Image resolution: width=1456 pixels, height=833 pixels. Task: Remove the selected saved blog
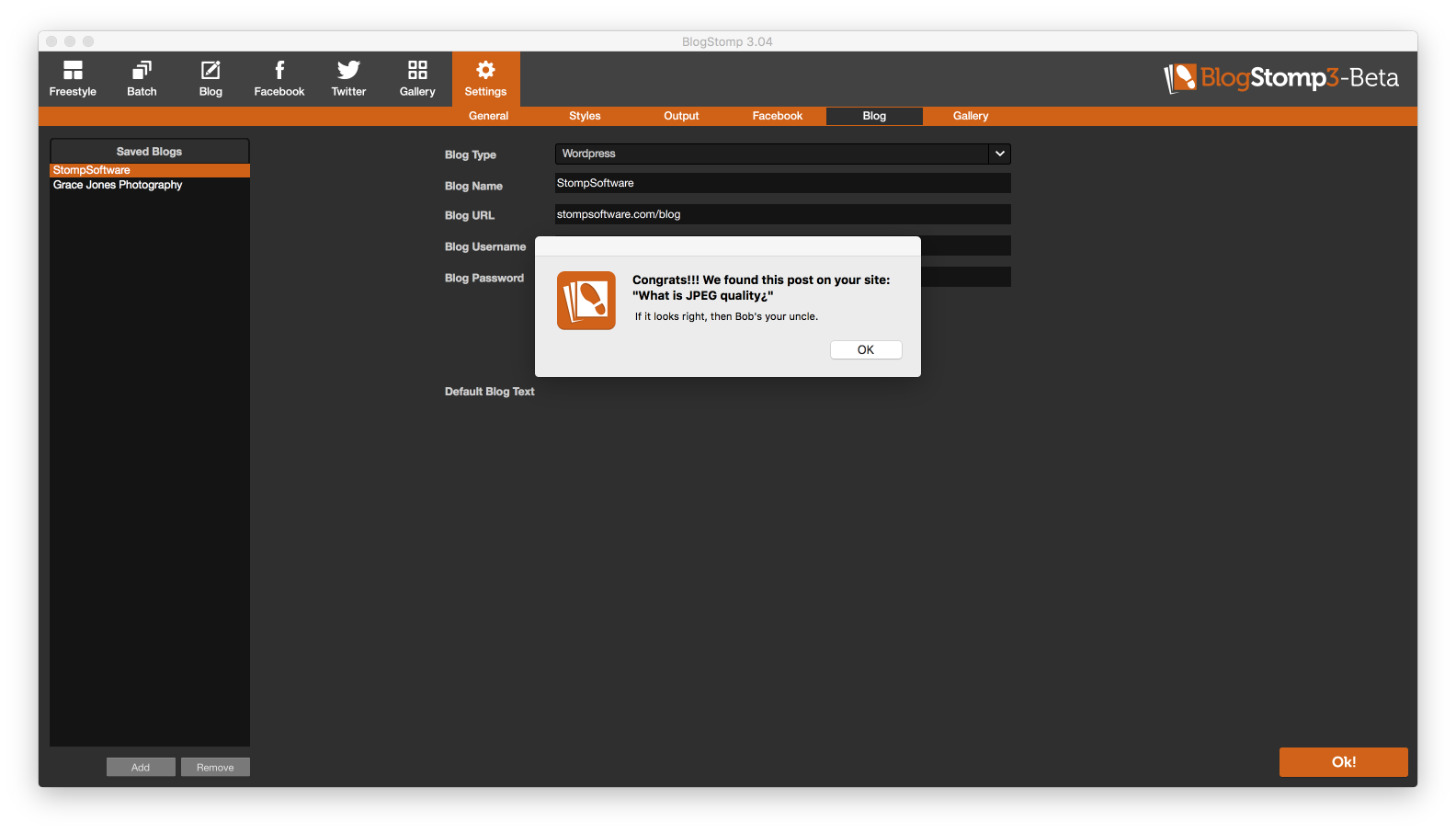[215, 768]
